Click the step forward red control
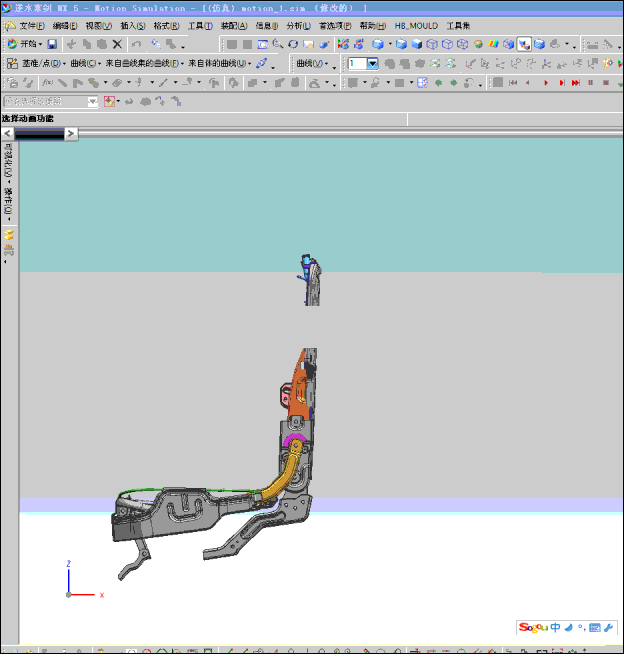 (x=561, y=83)
